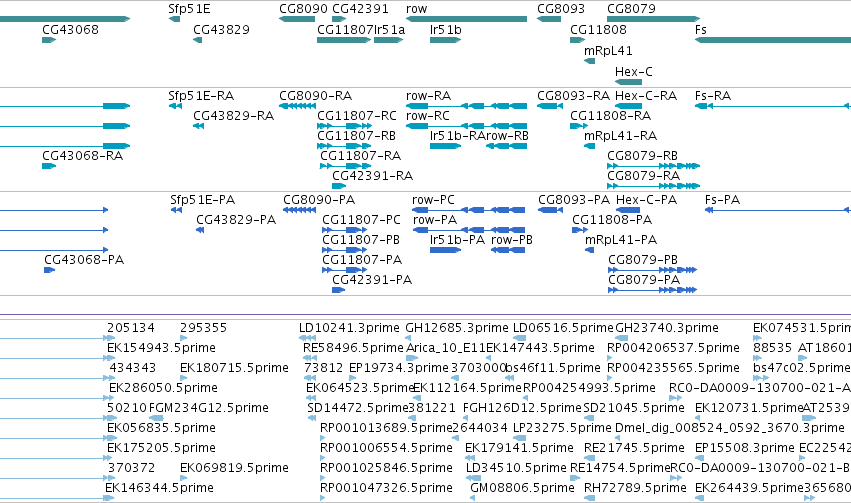The image size is (851, 503).
Task: Select transcript Sfp51E-RA
Action: [x=201, y=96]
